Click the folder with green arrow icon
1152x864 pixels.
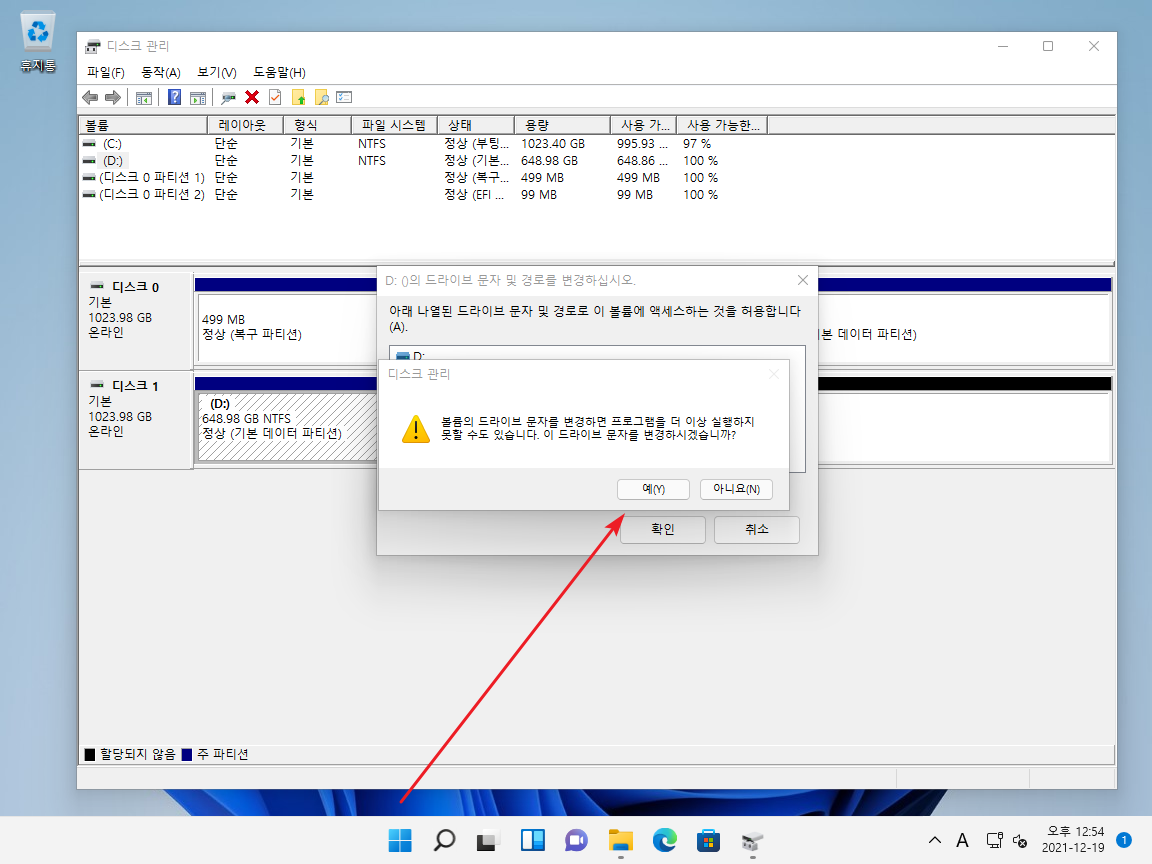coord(298,97)
